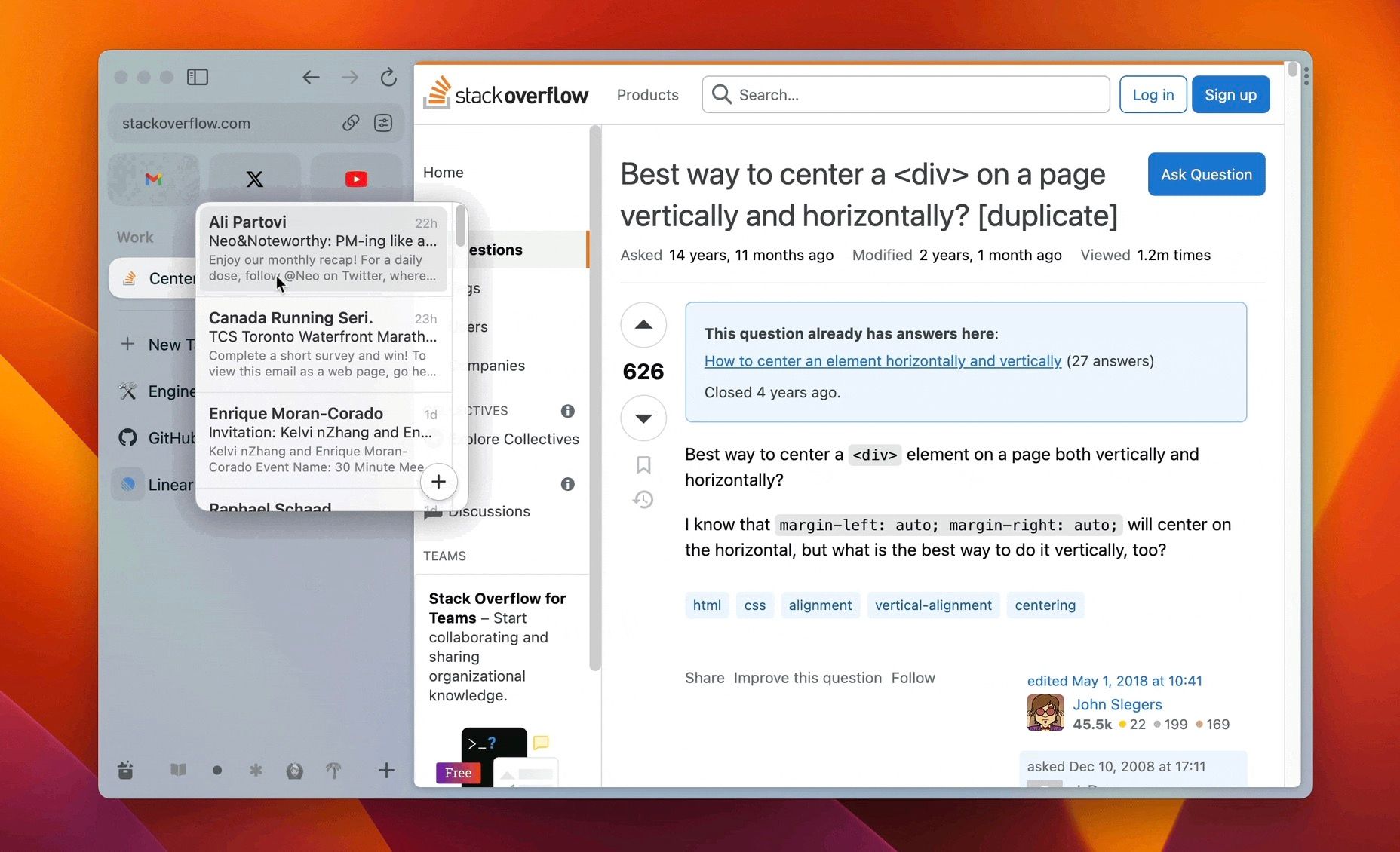The image size is (1400, 852).
Task: Click the Log in button
Action: click(1153, 95)
